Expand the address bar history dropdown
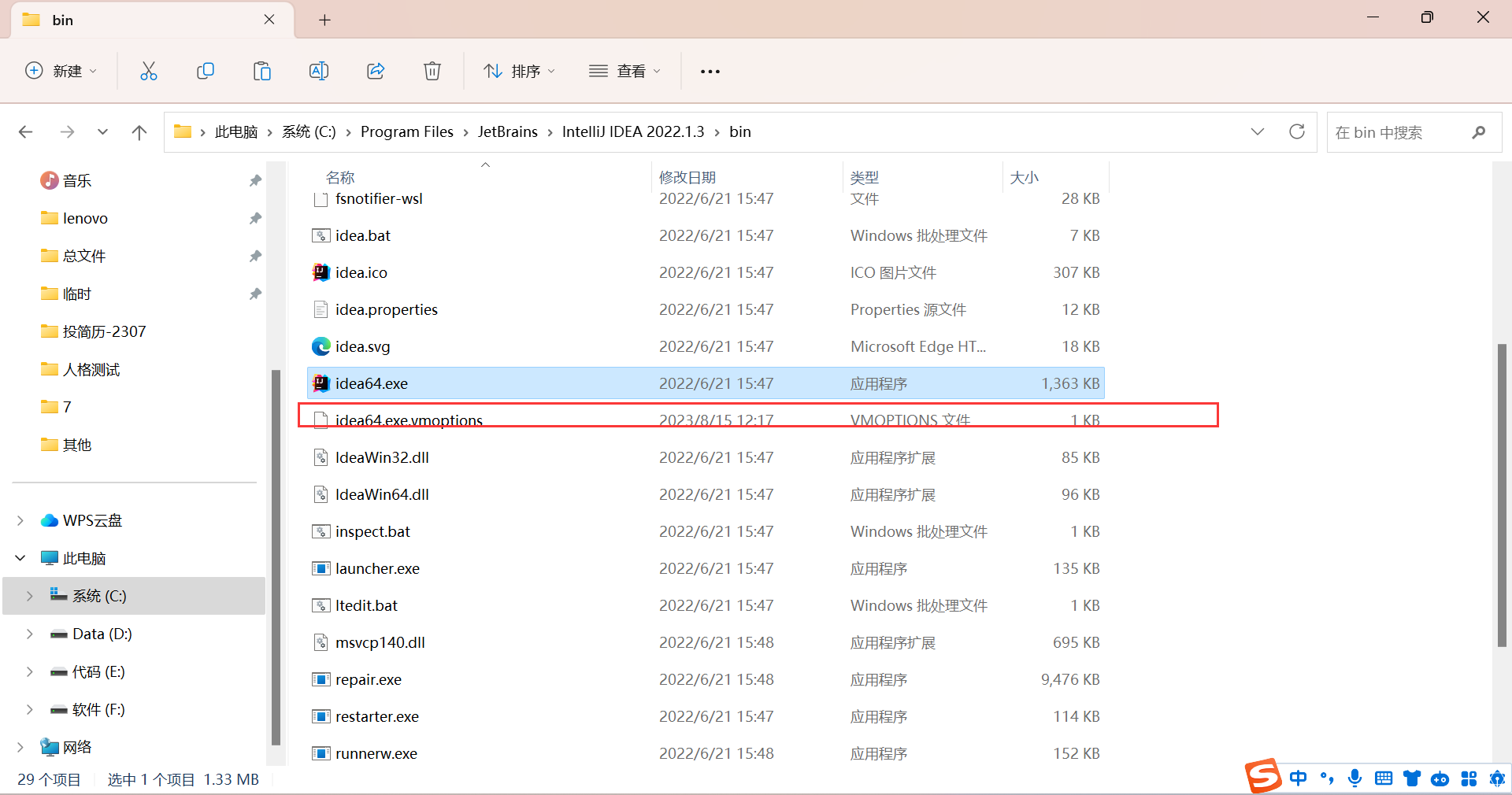Image resolution: width=1512 pixels, height=795 pixels. (x=1258, y=131)
